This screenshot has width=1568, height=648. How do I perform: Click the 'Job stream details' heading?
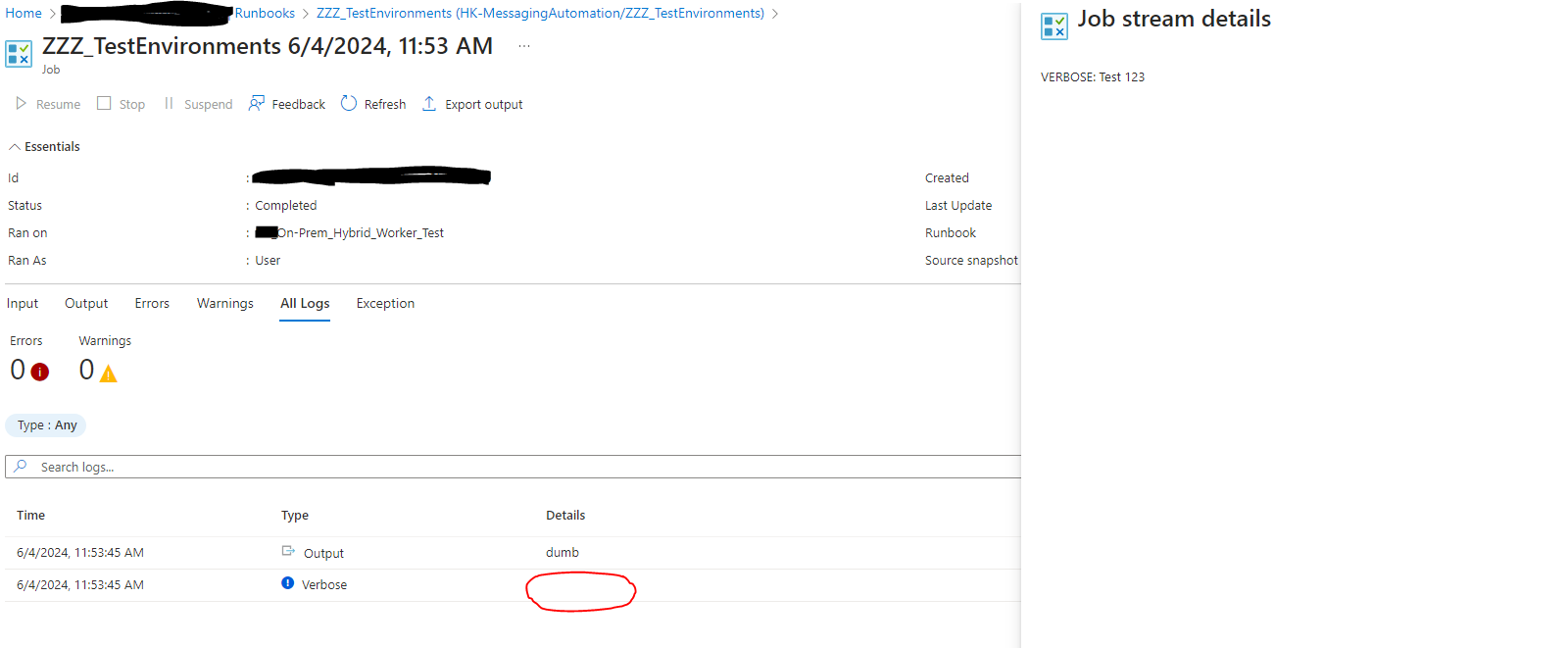coord(1174,20)
